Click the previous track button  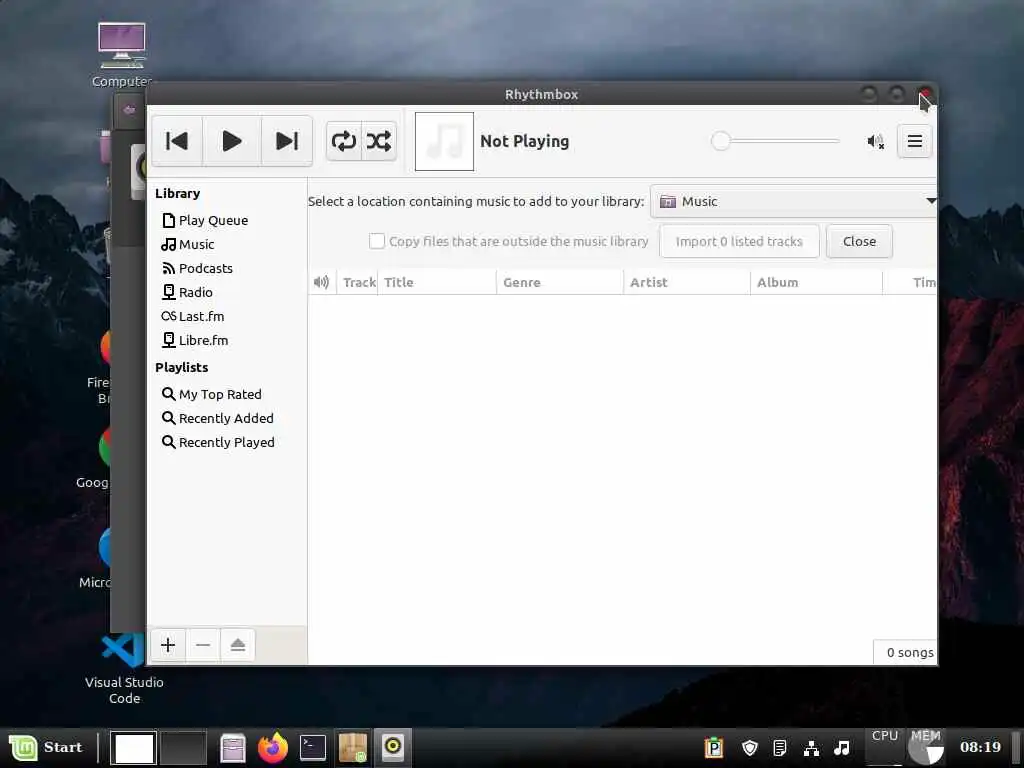(x=177, y=141)
